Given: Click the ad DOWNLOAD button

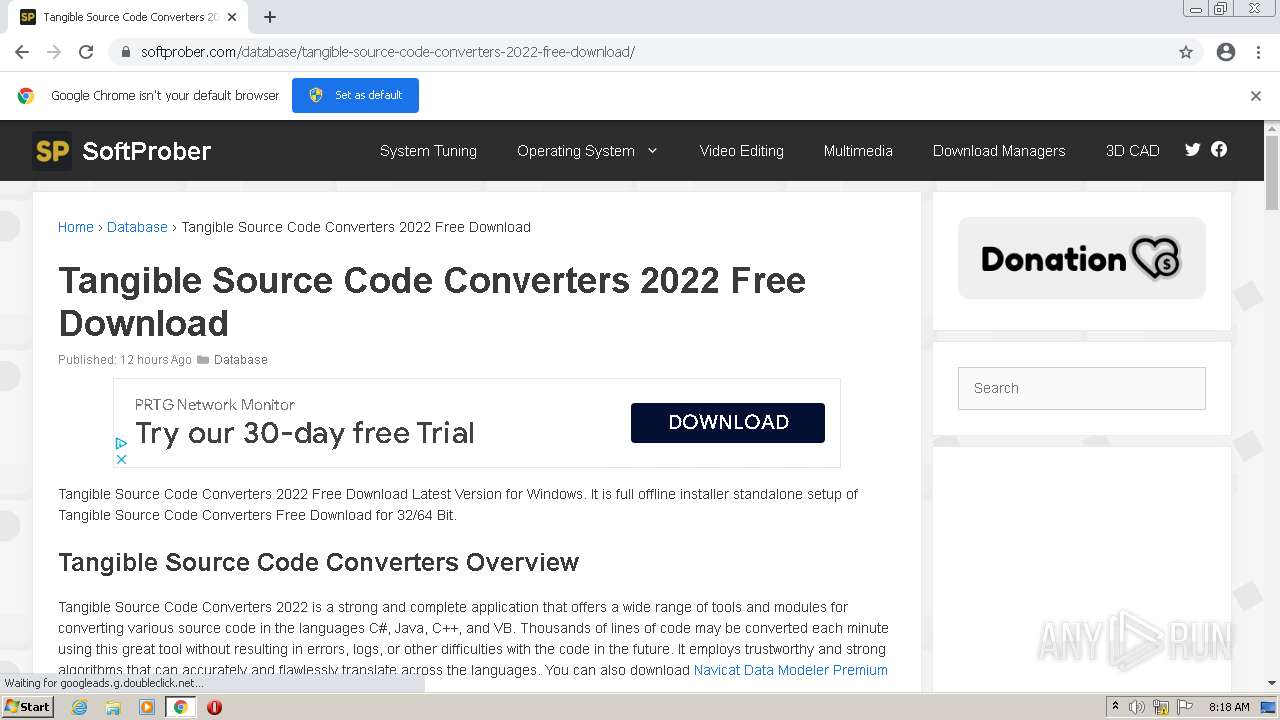Looking at the screenshot, I should point(728,422).
